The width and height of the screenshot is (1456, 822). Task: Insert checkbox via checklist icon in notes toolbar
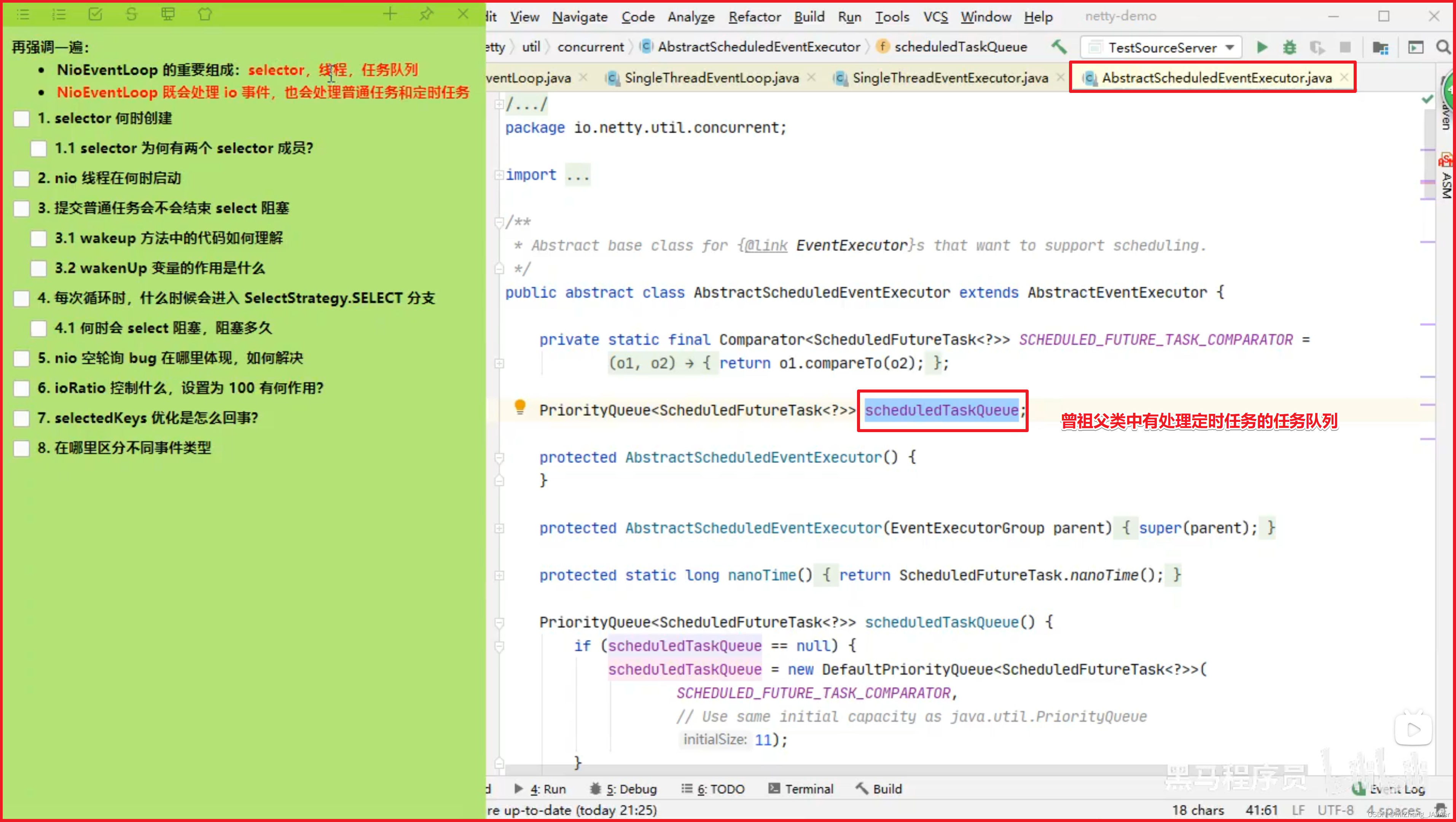coord(96,14)
